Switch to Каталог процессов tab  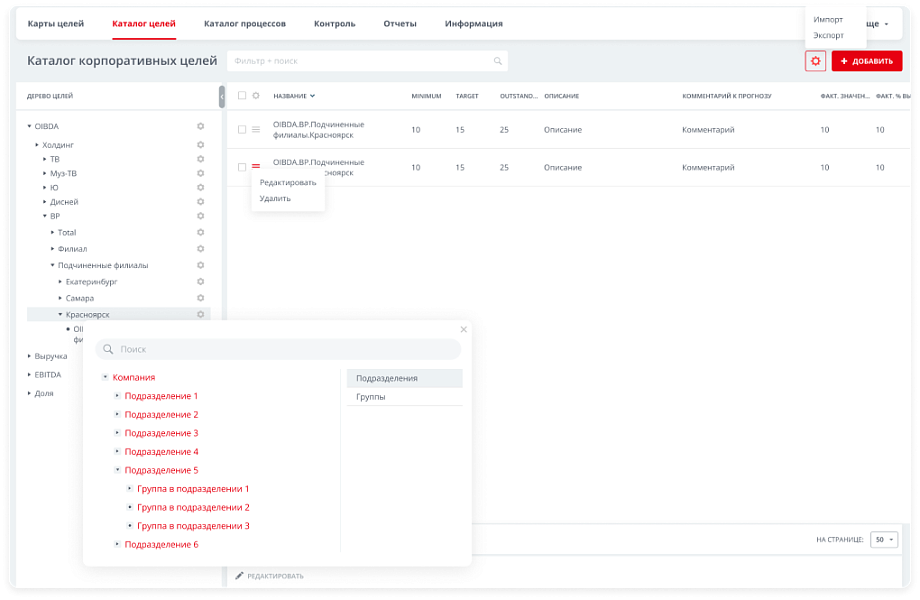tap(244, 23)
